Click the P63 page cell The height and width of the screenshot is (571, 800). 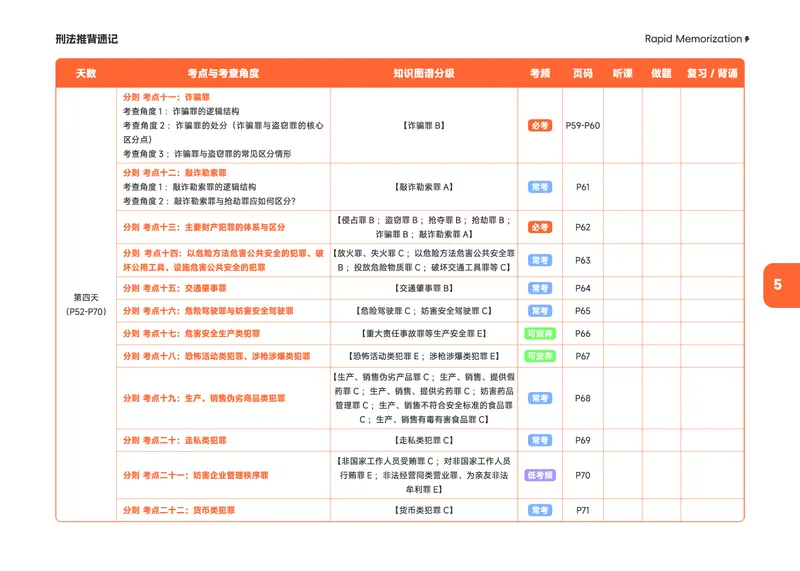click(x=583, y=260)
